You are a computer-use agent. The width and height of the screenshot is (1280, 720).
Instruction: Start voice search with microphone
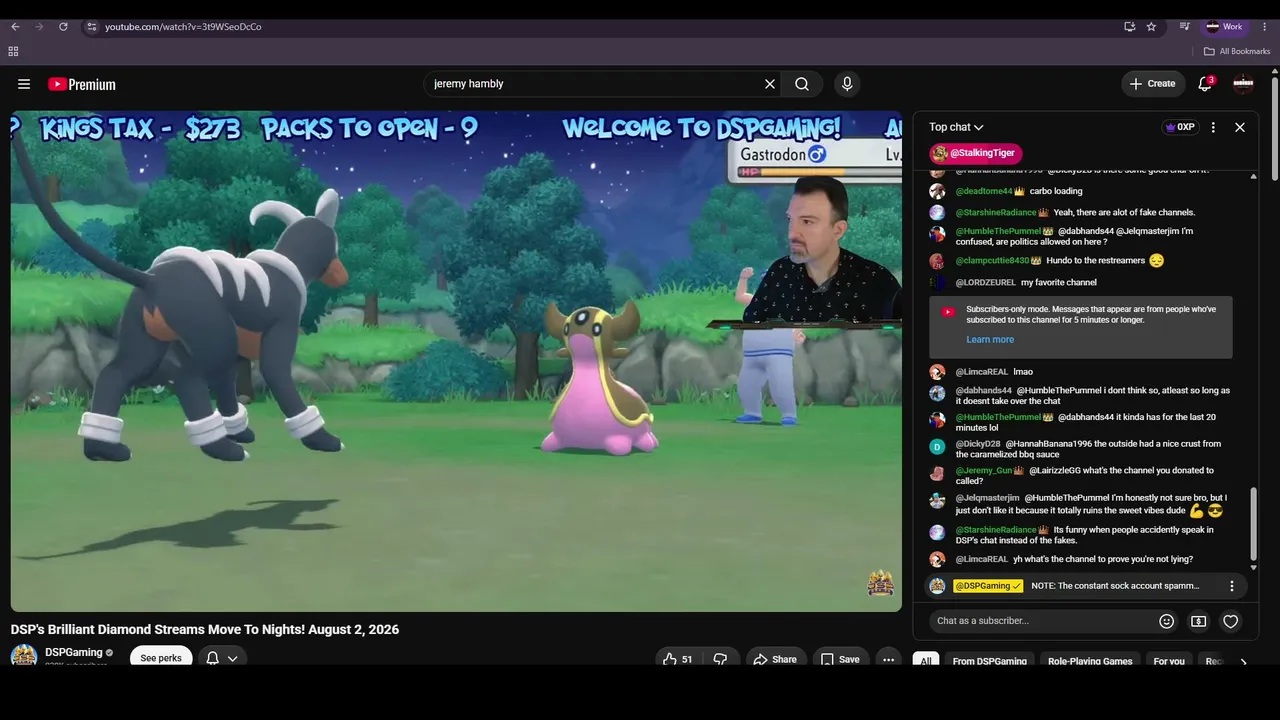pyautogui.click(x=847, y=84)
